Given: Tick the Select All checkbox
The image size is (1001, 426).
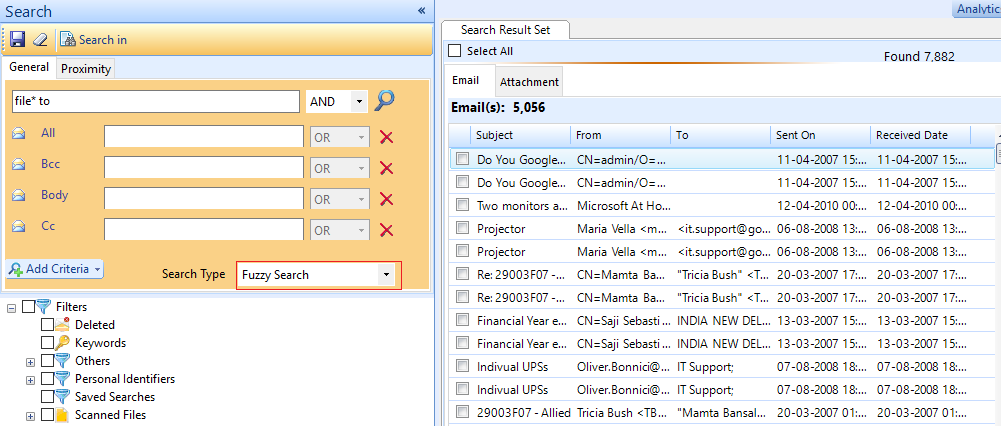Looking at the screenshot, I should [x=455, y=50].
